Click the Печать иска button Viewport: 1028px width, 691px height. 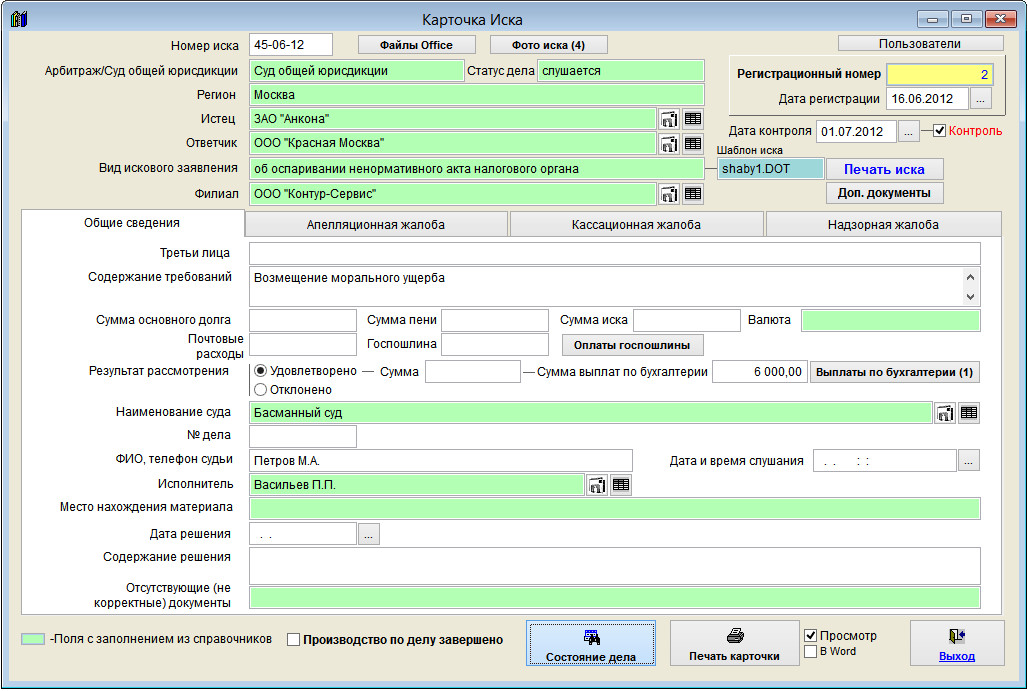click(x=884, y=169)
